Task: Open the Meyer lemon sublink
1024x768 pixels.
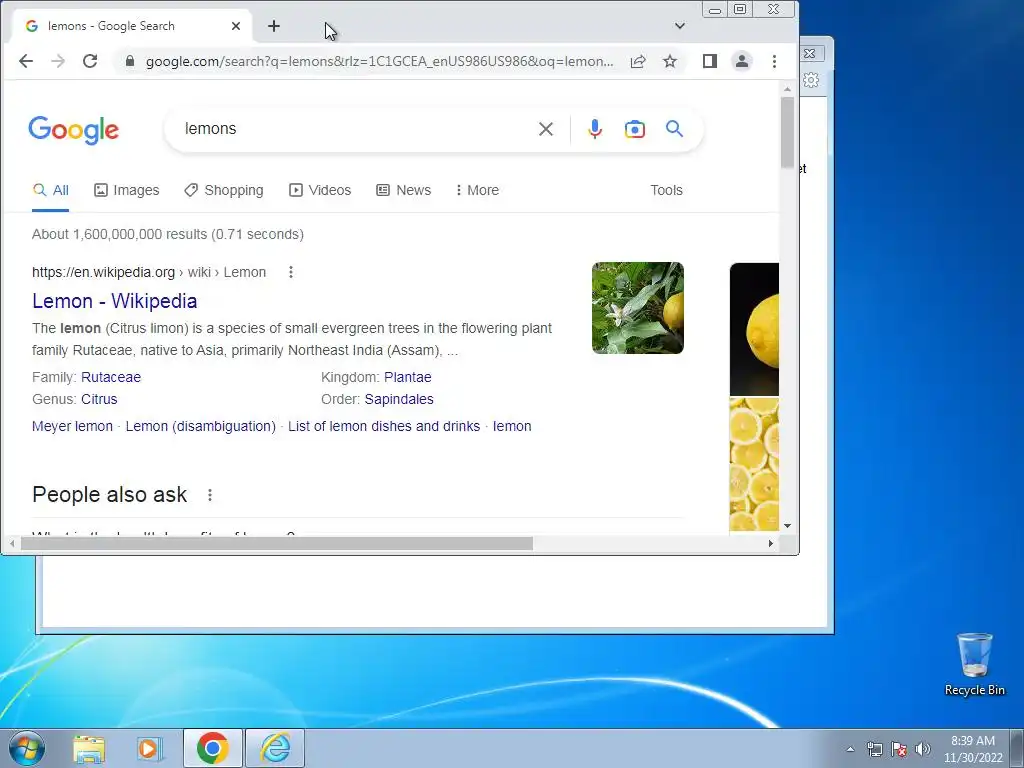Action: [72, 426]
